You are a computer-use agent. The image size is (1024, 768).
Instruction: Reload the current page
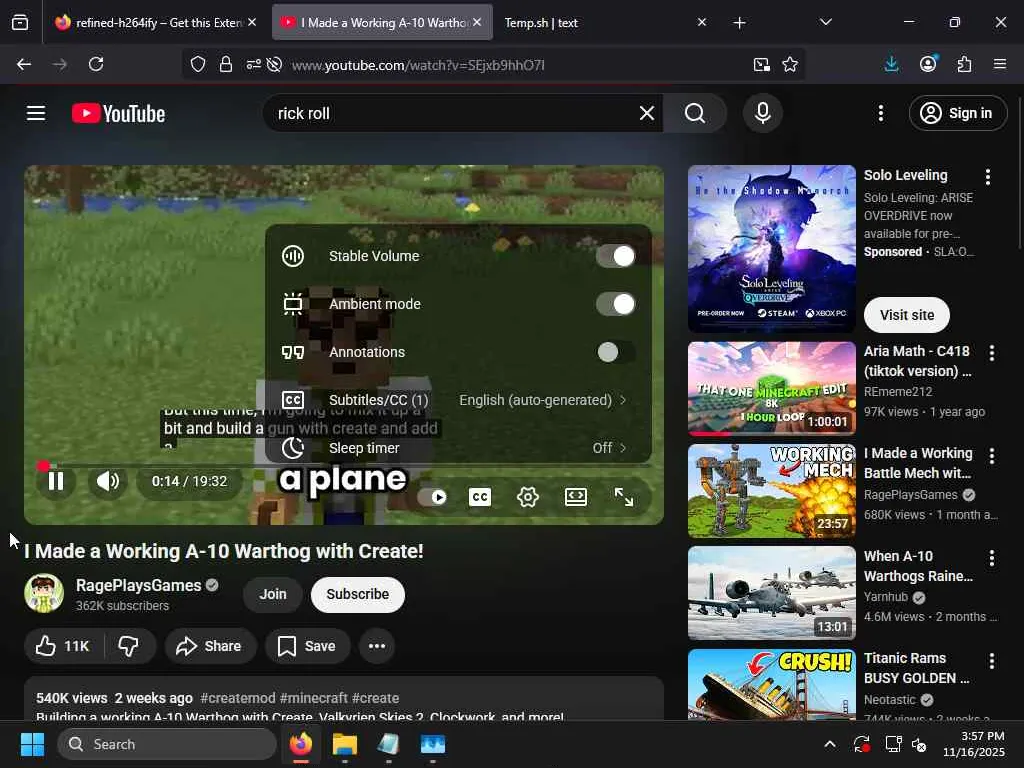pyautogui.click(x=96, y=64)
